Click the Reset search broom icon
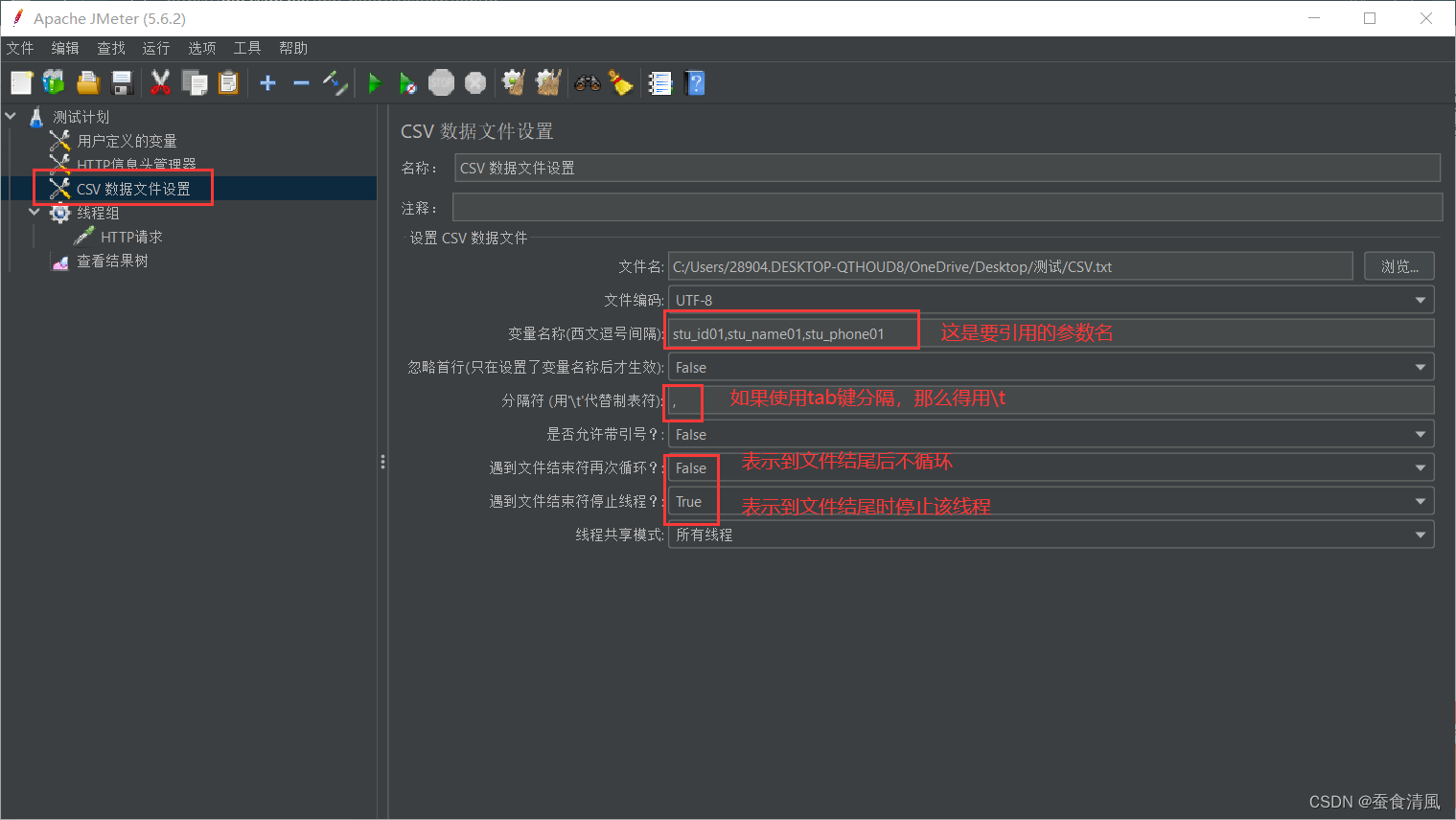Screen dimensions: 1456x820 [621, 83]
